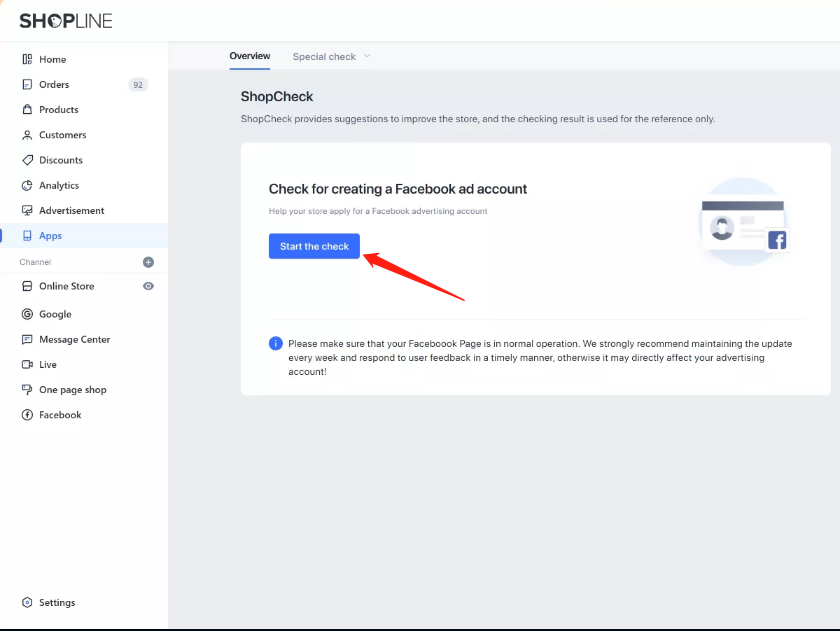Go to One page shop
Viewport: 840px width, 631px height.
(72, 390)
